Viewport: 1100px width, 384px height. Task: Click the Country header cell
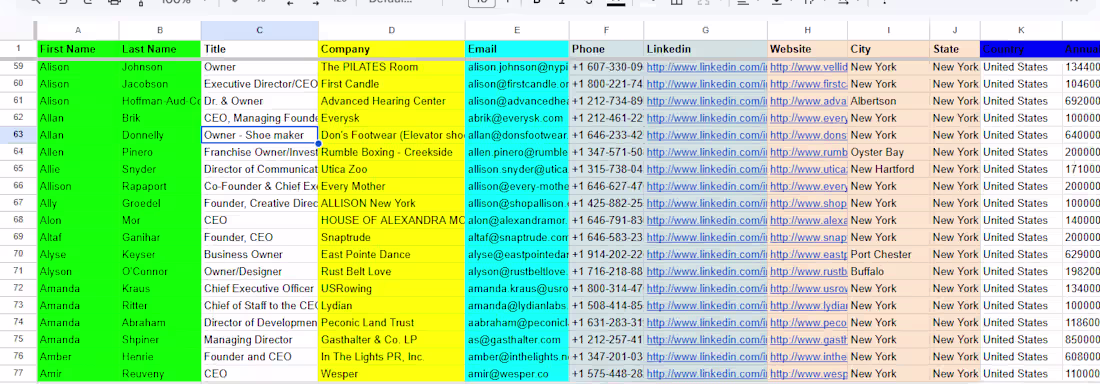pos(1021,49)
